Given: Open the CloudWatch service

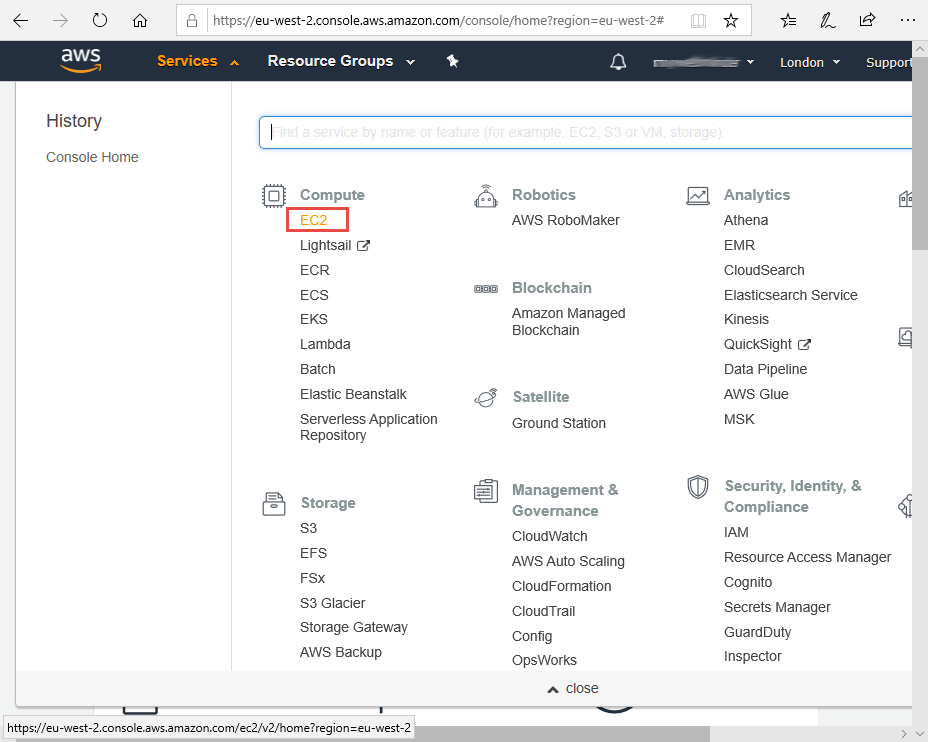Looking at the screenshot, I should coord(550,537).
